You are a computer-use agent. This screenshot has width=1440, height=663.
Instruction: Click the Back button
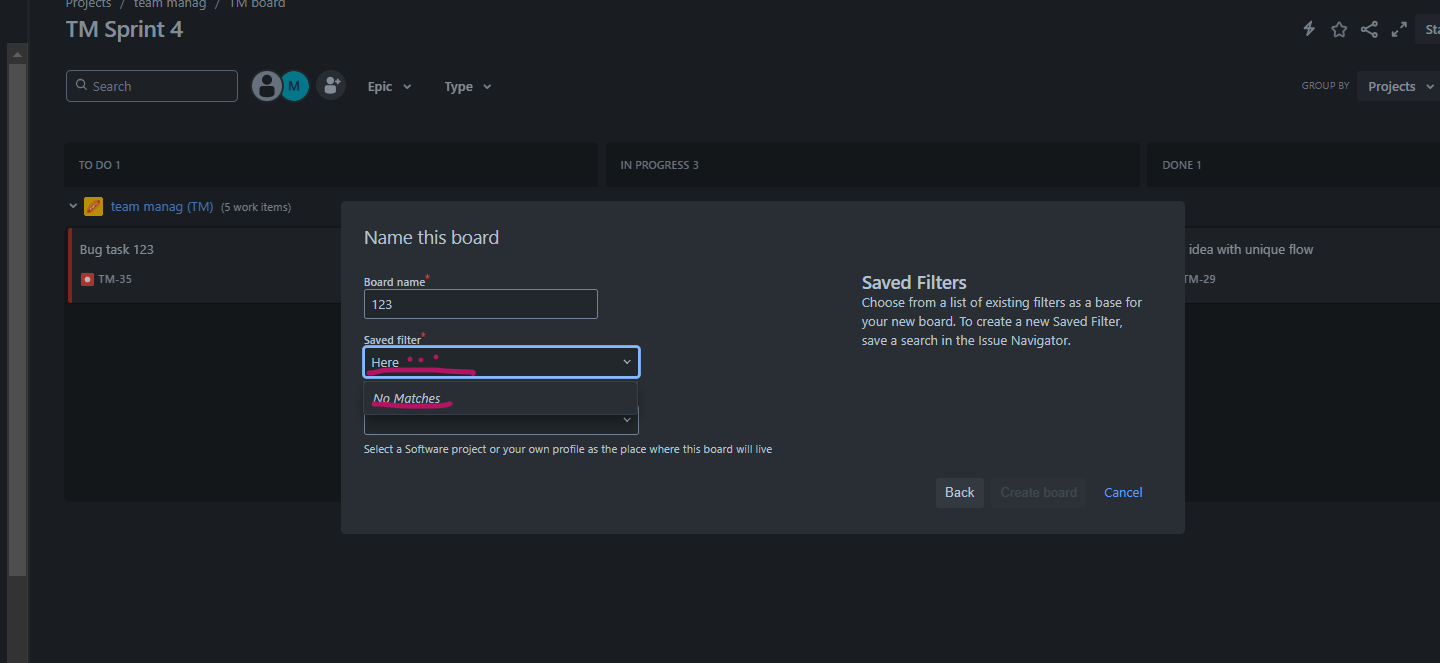pyautogui.click(x=960, y=492)
